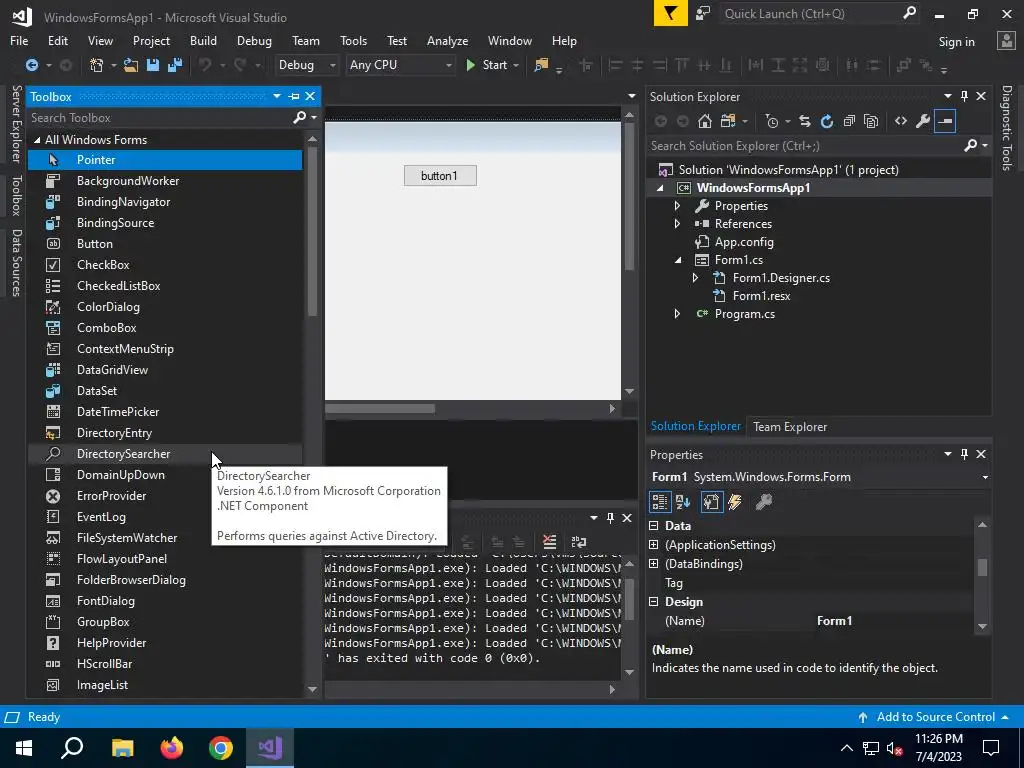Click the Events lightning icon in Properties
The height and width of the screenshot is (768, 1024).
pyautogui.click(x=735, y=502)
